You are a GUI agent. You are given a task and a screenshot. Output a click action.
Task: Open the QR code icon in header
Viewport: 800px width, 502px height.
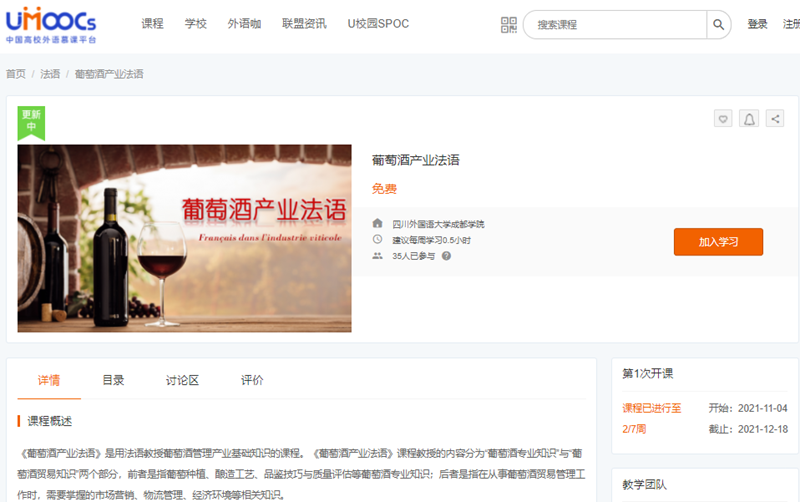click(508, 25)
